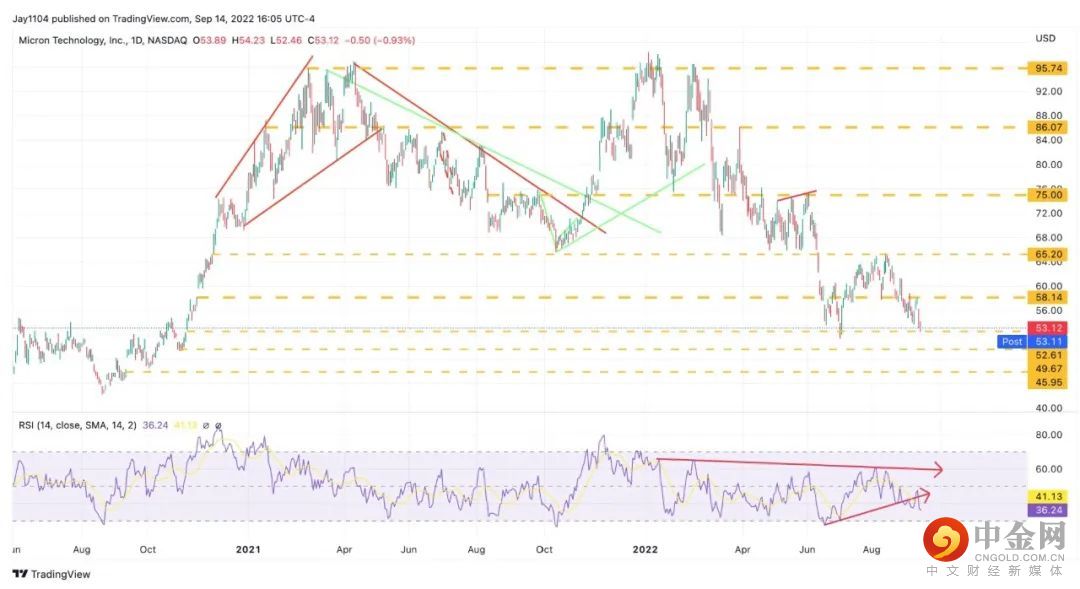Select the 52.61 yellow price label
Image resolution: width=1080 pixels, height=589 pixels.
pos(1048,355)
